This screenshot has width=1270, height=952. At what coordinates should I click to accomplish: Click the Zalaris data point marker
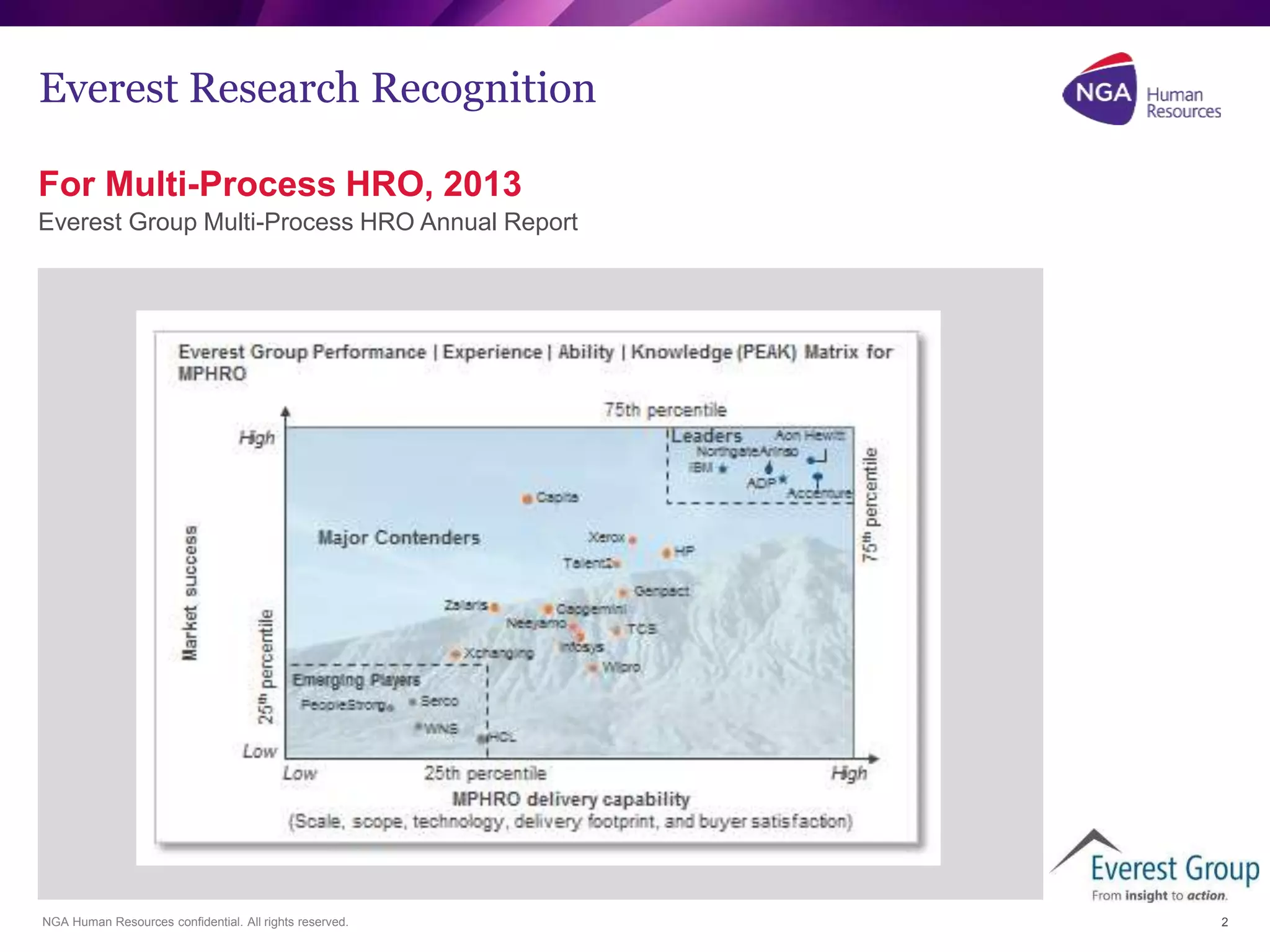point(494,607)
